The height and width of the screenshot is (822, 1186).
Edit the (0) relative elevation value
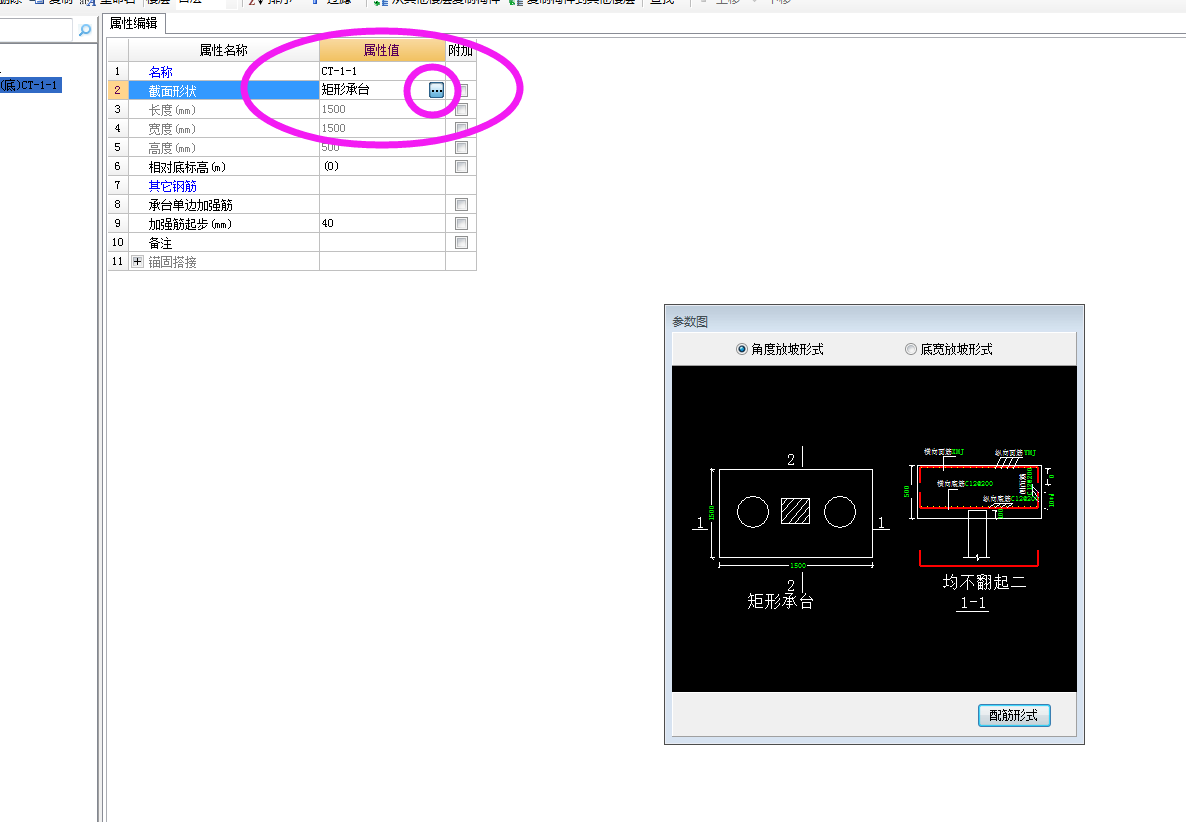pyautogui.click(x=382, y=166)
